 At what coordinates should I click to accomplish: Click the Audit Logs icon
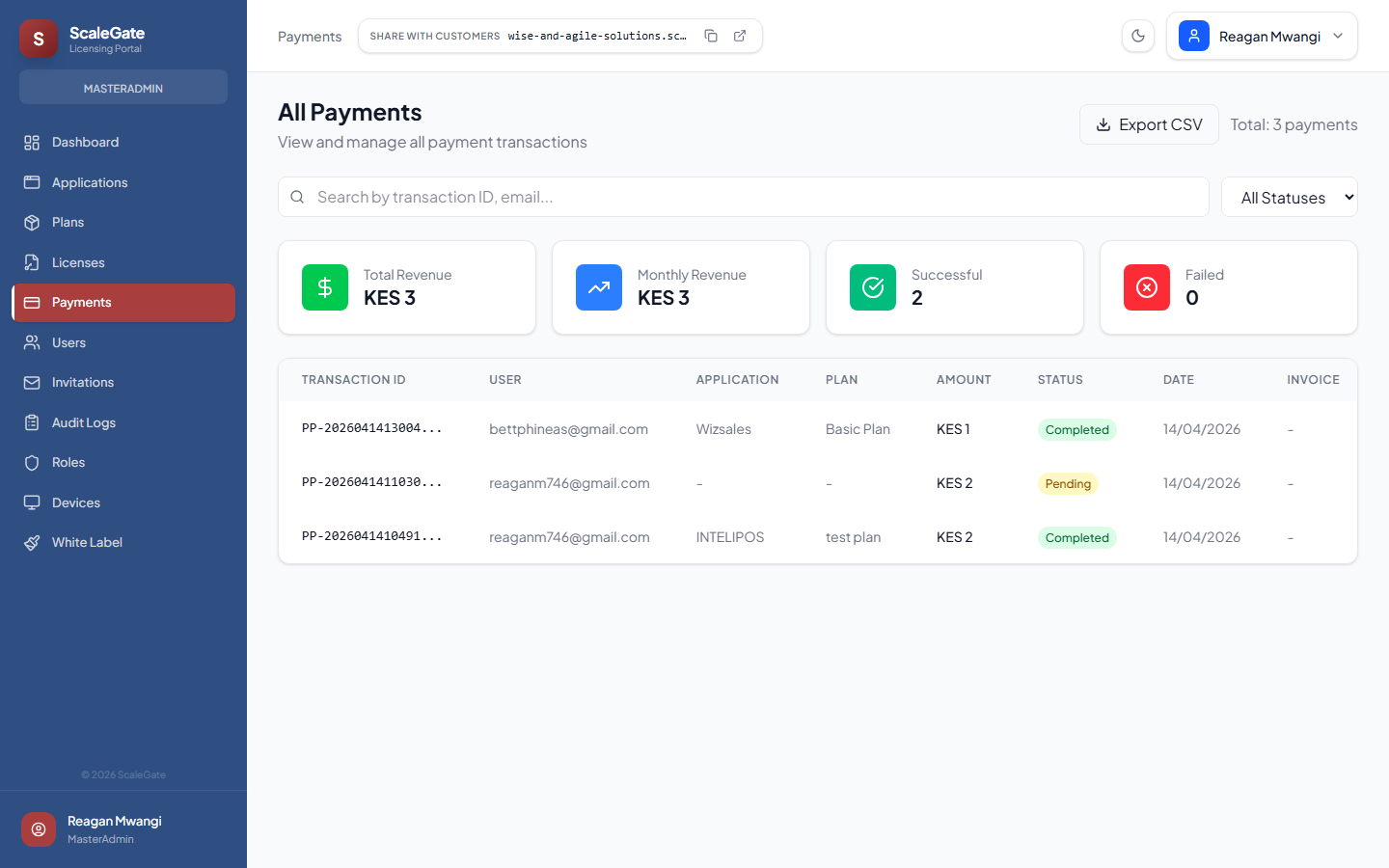coord(31,422)
